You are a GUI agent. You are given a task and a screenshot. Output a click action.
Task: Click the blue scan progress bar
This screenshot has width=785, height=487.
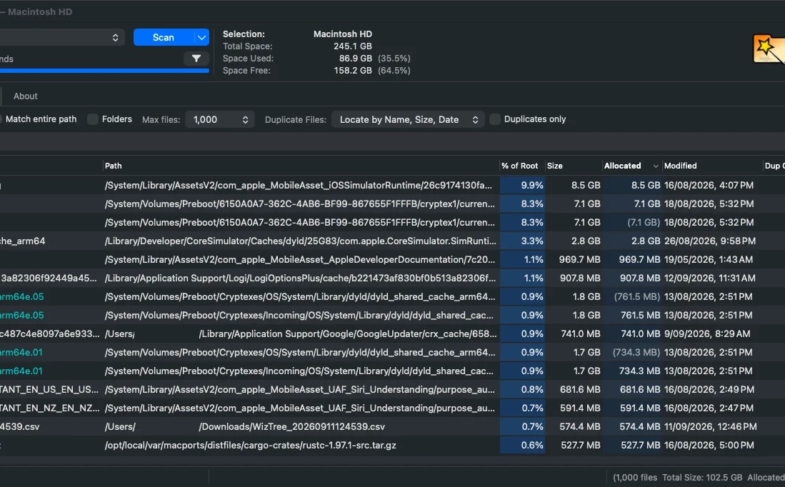tap(104, 71)
